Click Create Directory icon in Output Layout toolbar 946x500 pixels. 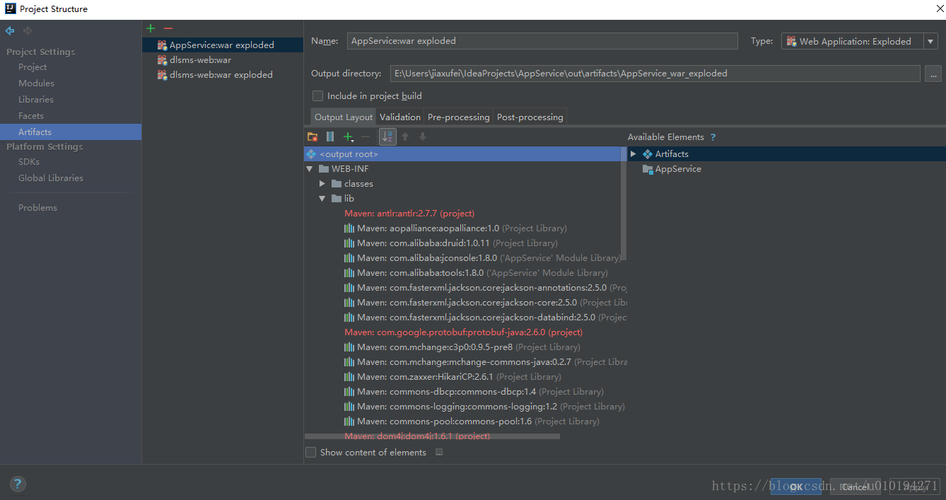point(312,137)
